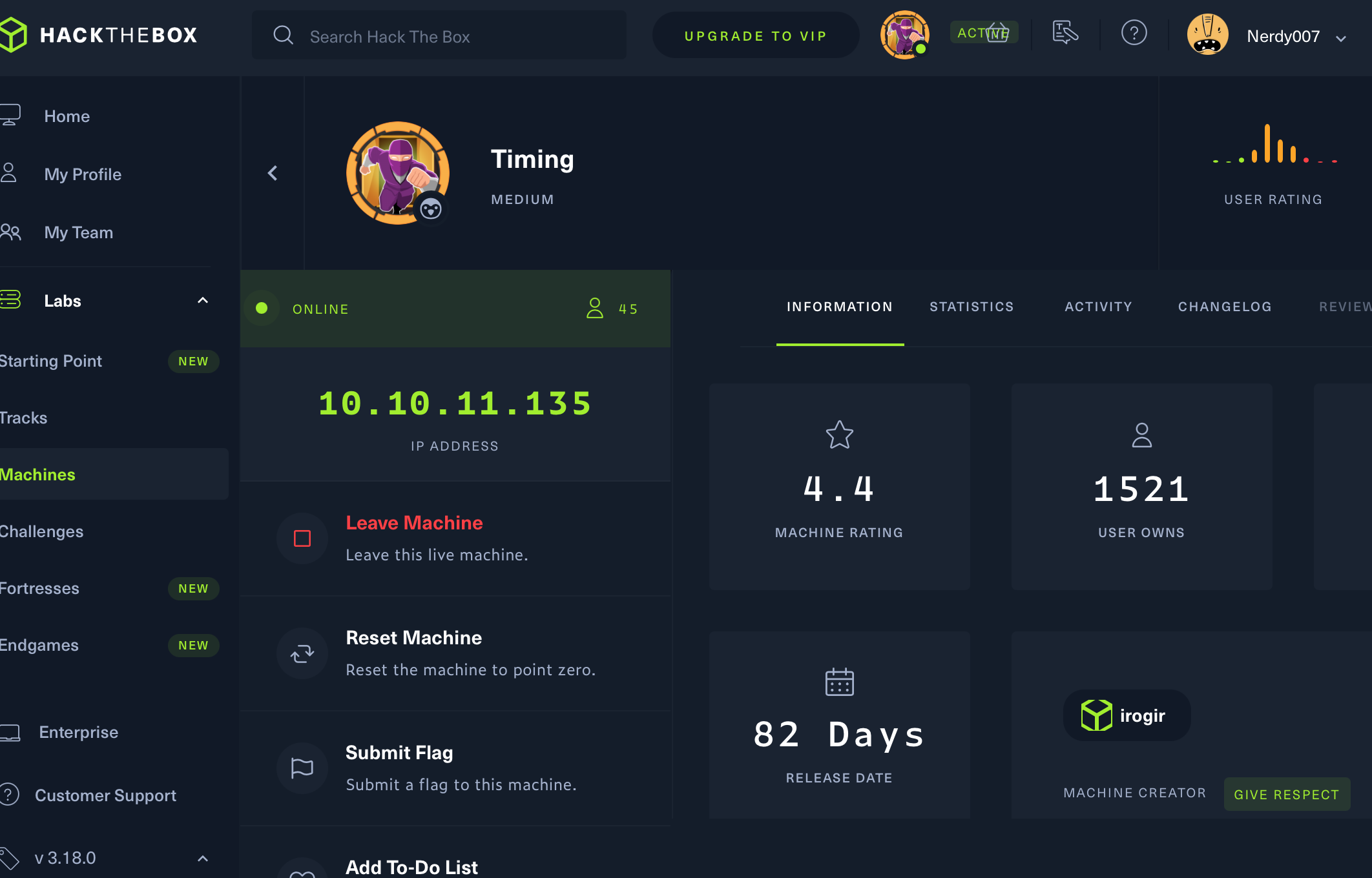Click the IP address 10.10.11.135
Image resolution: width=1372 pixels, height=878 pixels.
455,403
